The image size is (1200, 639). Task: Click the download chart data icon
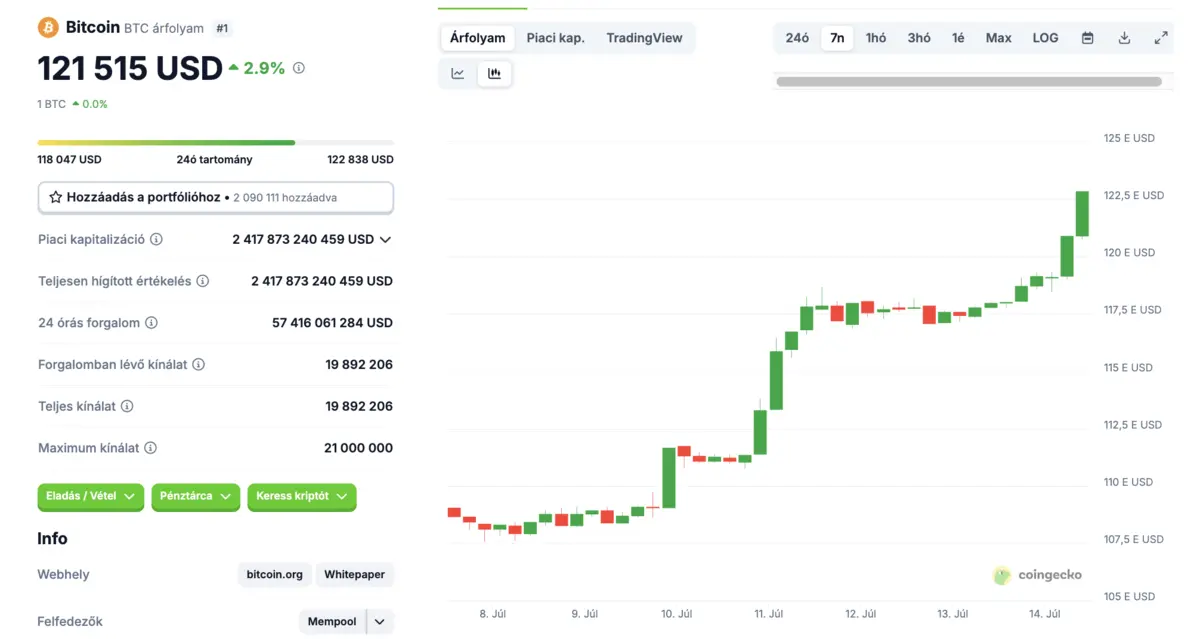click(1124, 38)
